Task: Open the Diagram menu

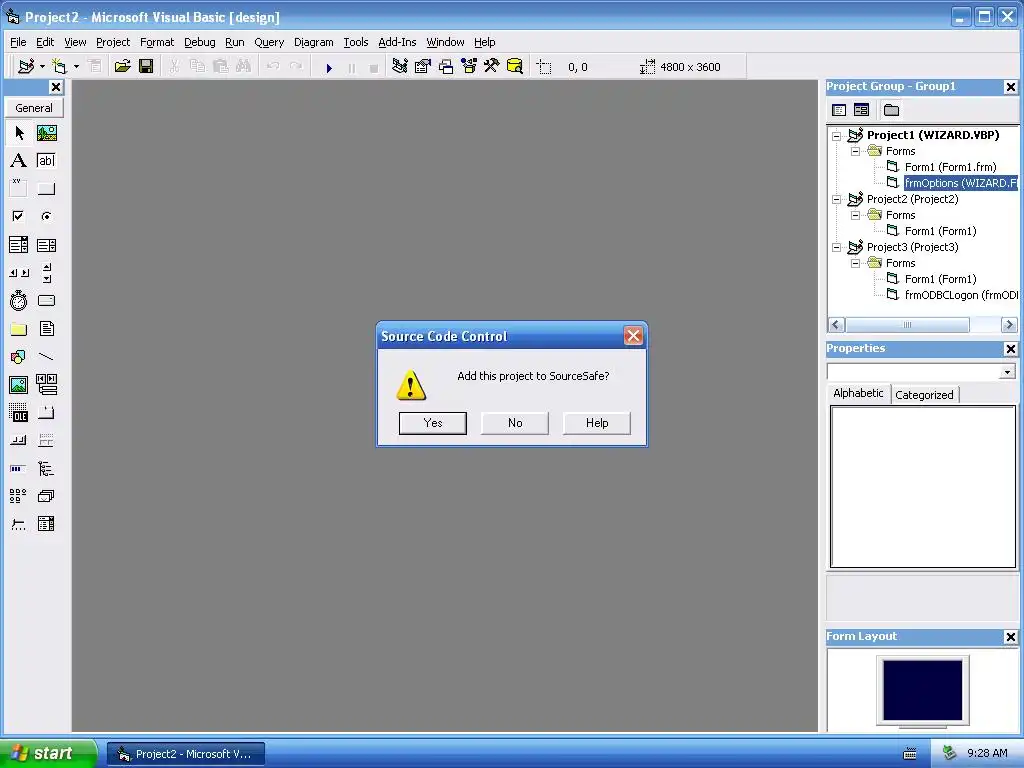Action: pos(313,42)
